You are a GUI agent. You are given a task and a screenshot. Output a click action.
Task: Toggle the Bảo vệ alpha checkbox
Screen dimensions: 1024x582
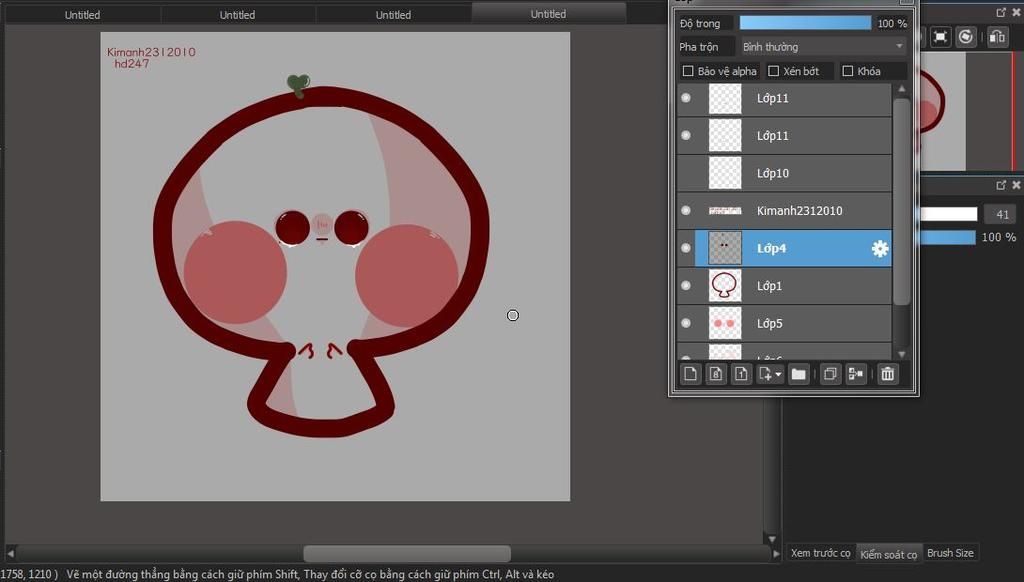[x=688, y=71]
